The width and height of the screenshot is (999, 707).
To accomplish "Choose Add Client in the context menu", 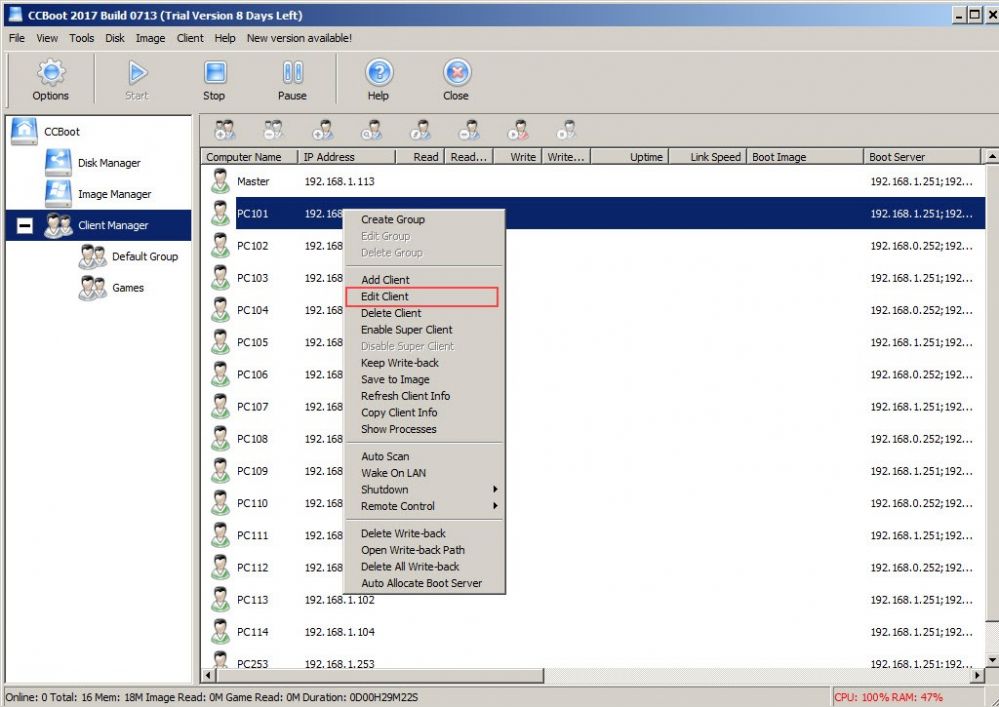I will click(x=424, y=280).
